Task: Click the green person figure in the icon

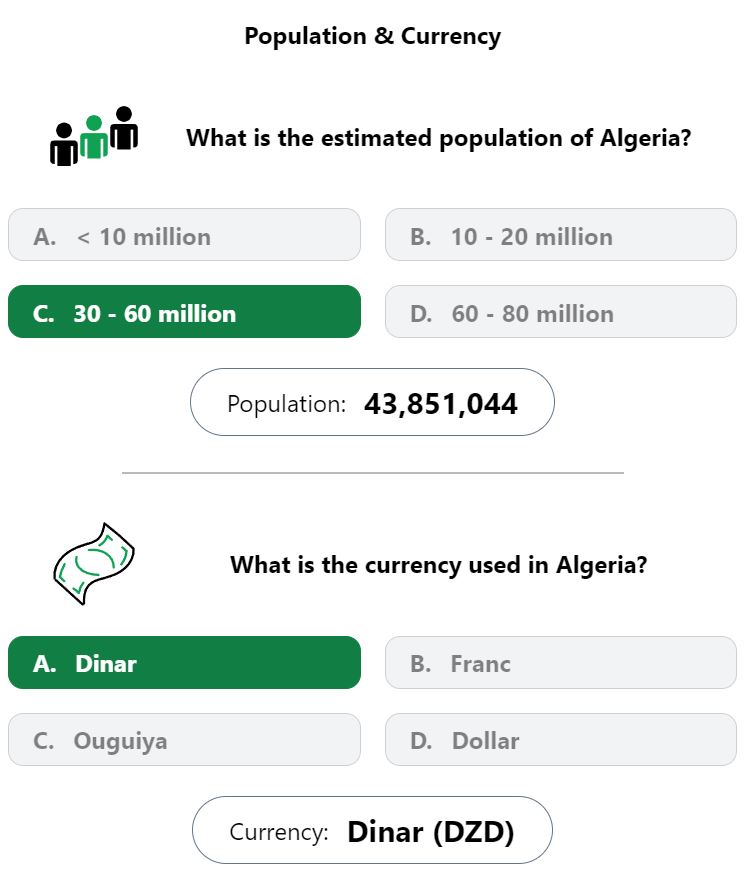Action: (94, 137)
